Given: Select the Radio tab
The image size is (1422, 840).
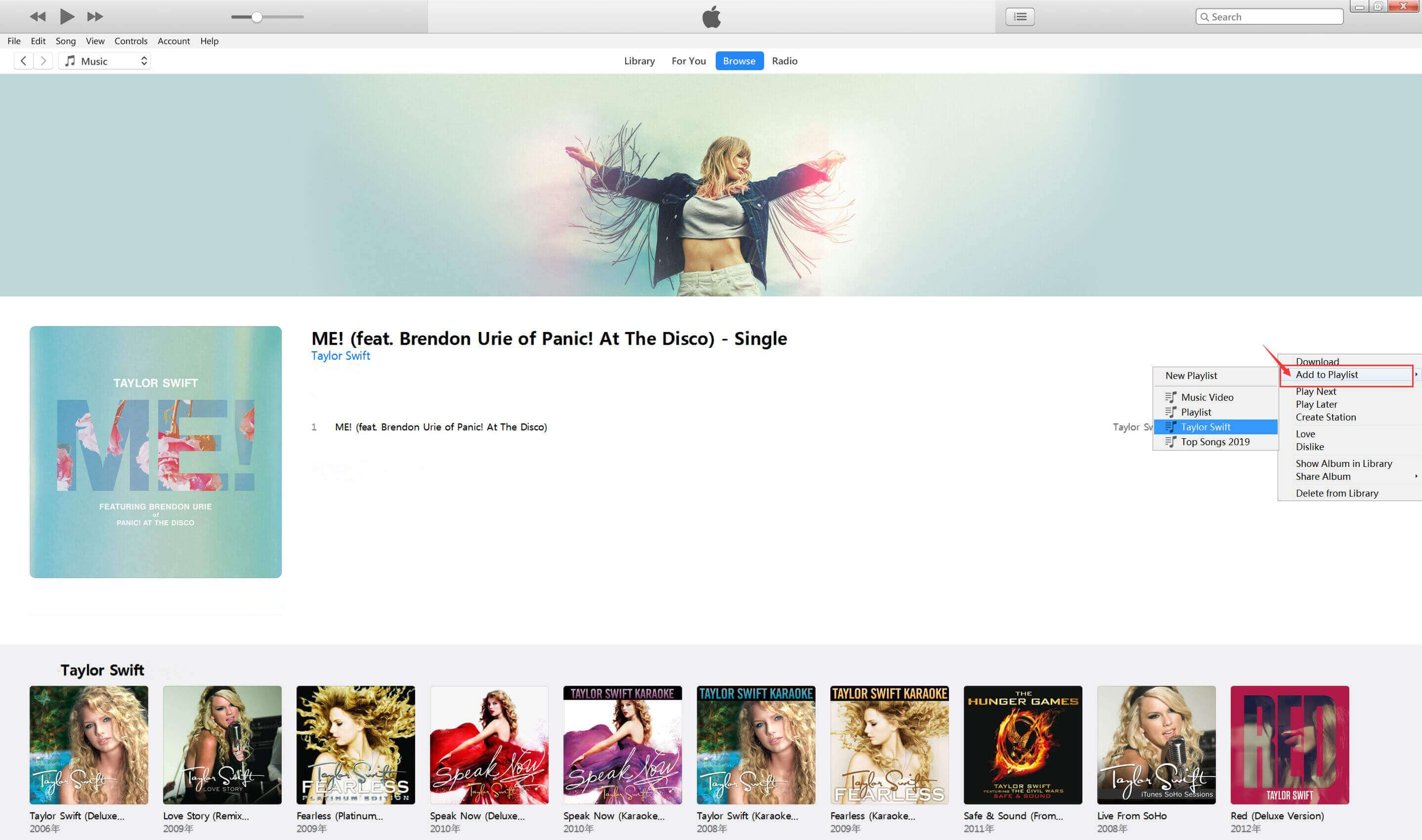Looking at the screenshot, I should 784,60.
